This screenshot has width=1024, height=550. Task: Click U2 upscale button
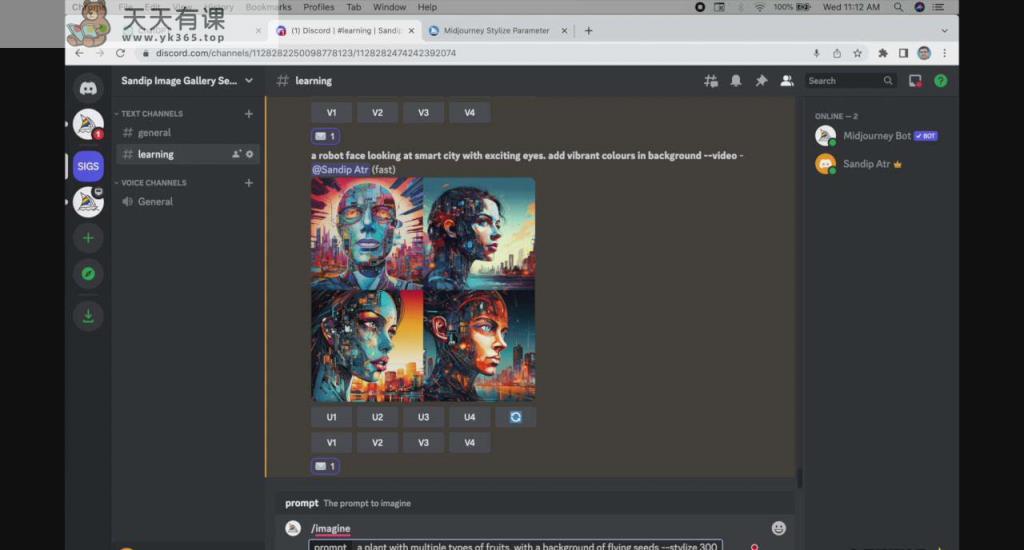pyautogui.click(x=377, y=417)
